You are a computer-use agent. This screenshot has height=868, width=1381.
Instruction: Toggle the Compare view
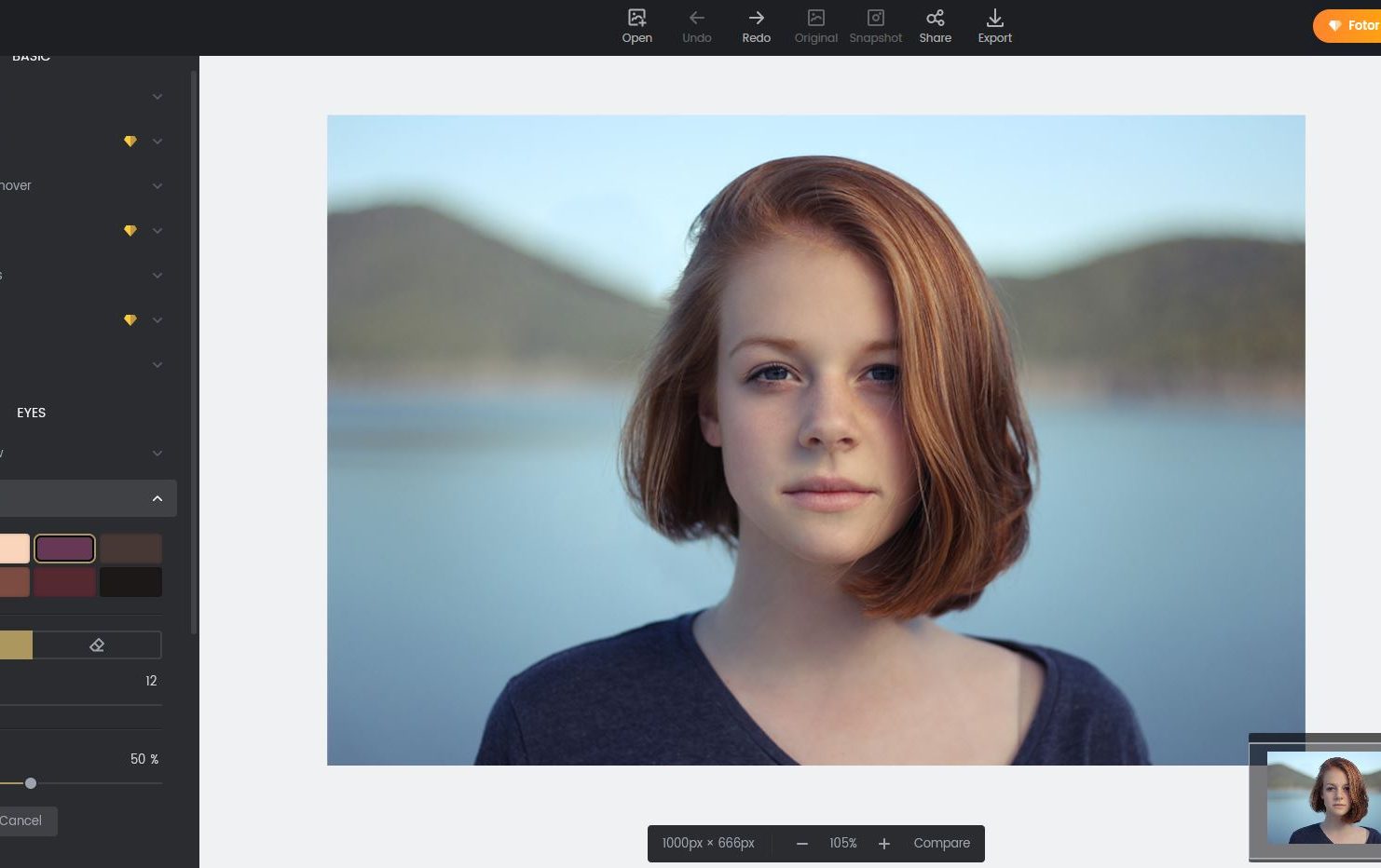(x=941, y=844)
